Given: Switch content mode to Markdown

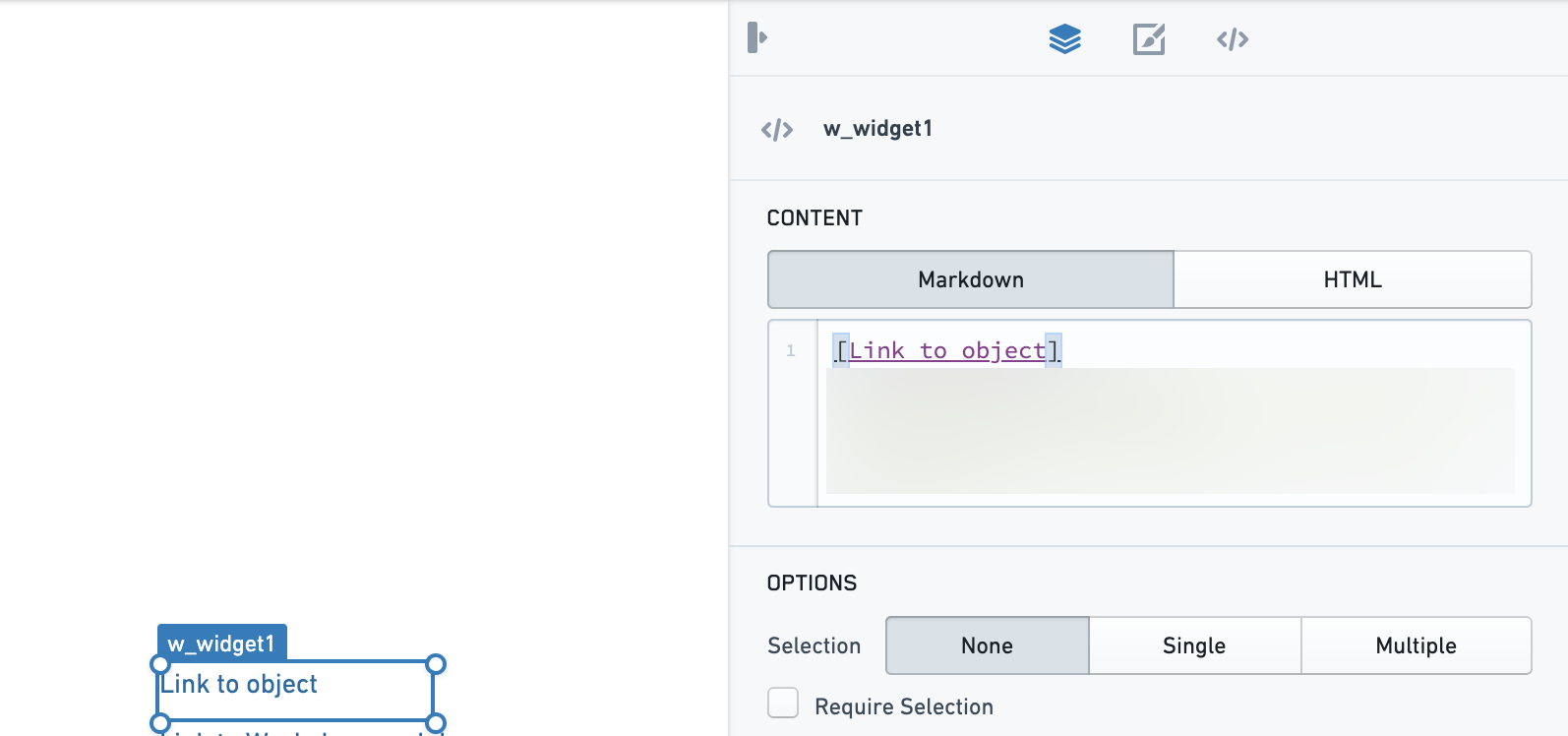Looking at the screenshot, I should (x=971, y=279).
